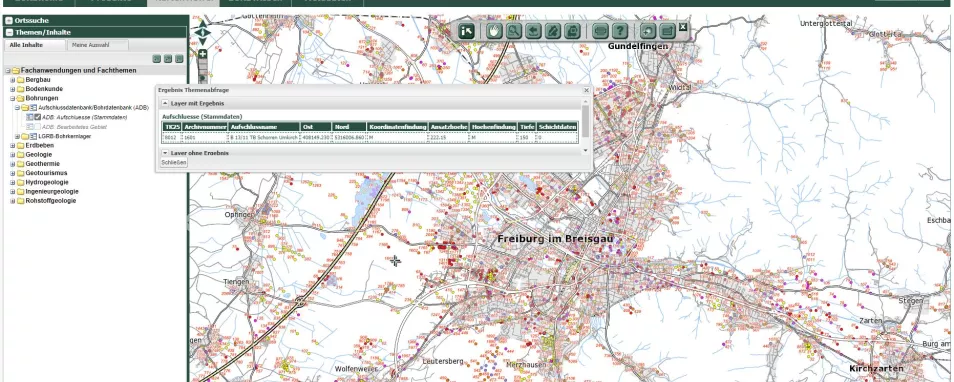Select the info identify tool
This screenshot has width=954, height=382.
tap(467, 31)
